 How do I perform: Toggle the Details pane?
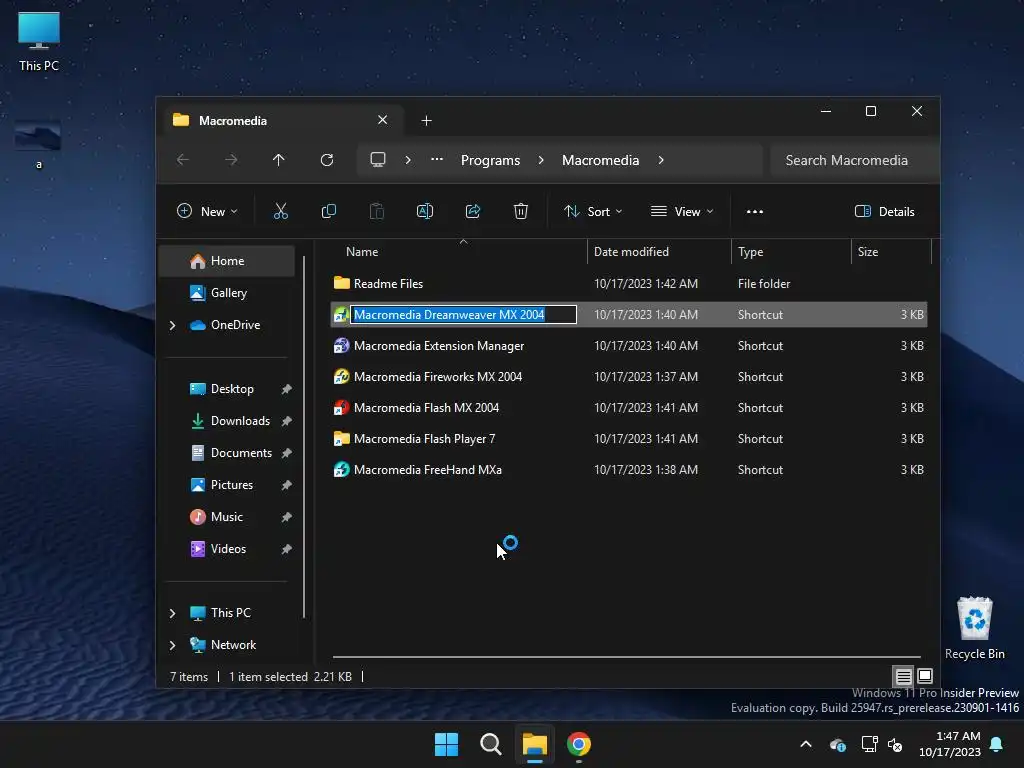click(x=884, y=212)
